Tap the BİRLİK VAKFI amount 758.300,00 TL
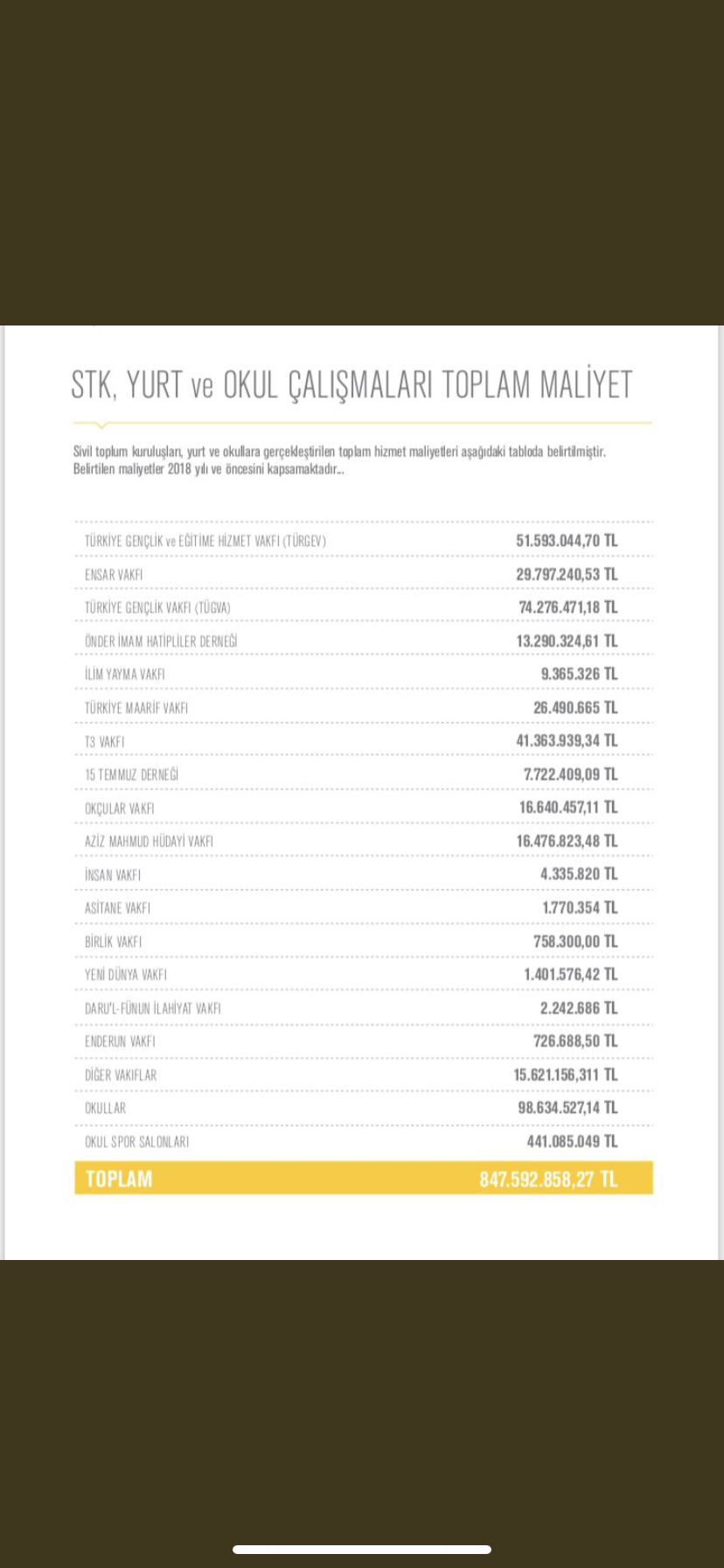Screen dimensions: 724x1568 coord(574,941)
